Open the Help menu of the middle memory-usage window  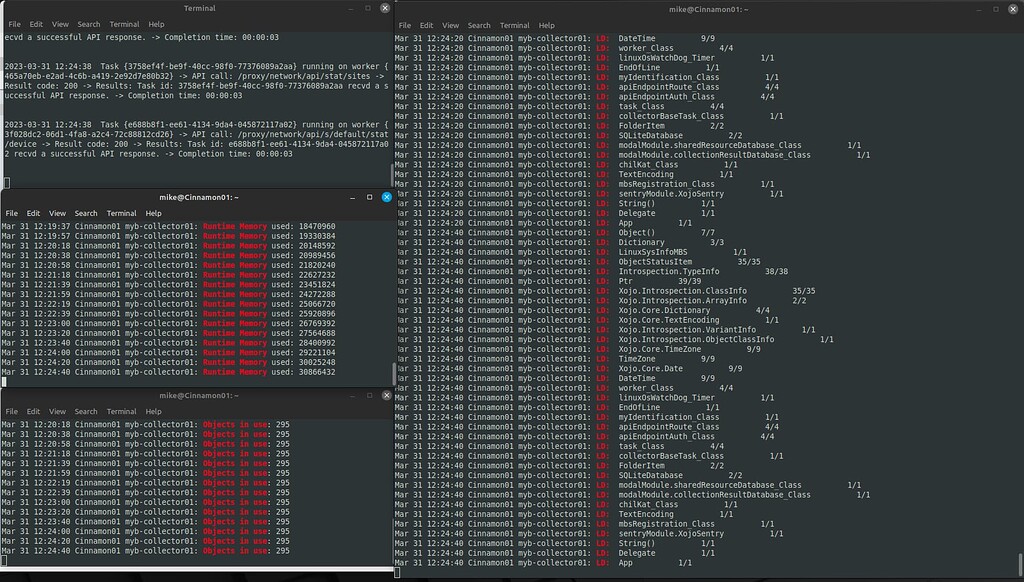155,213
